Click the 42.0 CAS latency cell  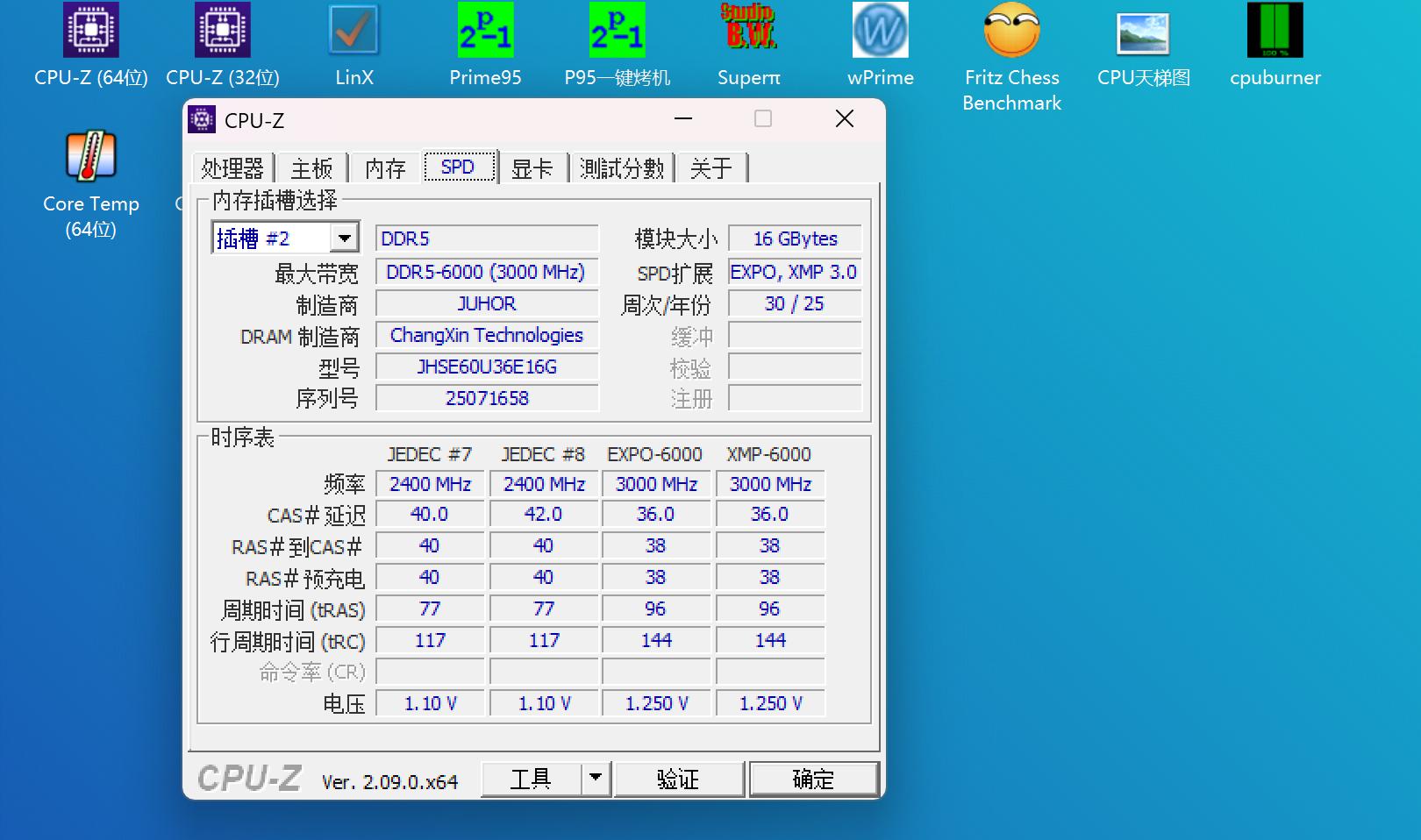[544, 514]
